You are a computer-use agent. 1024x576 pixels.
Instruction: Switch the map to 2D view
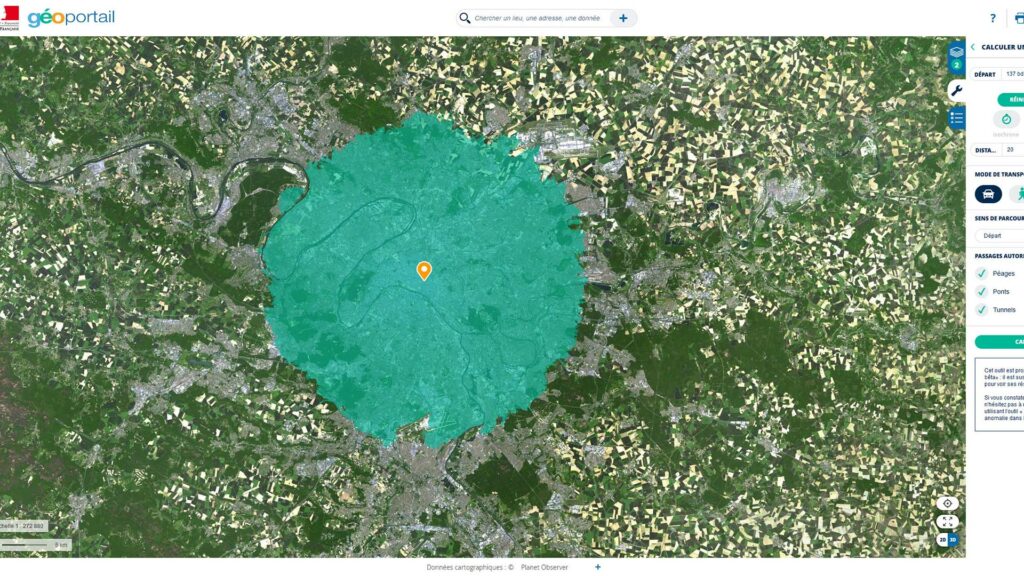pos(942,540)
